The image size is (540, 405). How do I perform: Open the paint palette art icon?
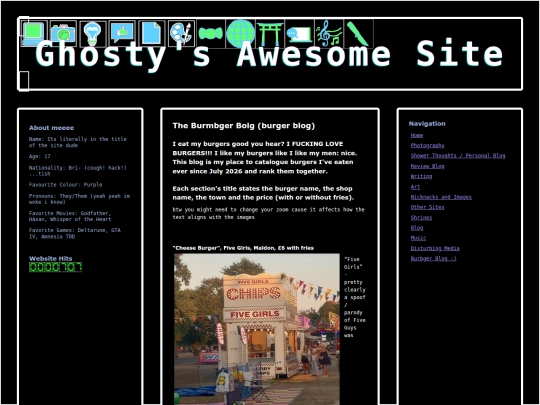pos(181,33)
